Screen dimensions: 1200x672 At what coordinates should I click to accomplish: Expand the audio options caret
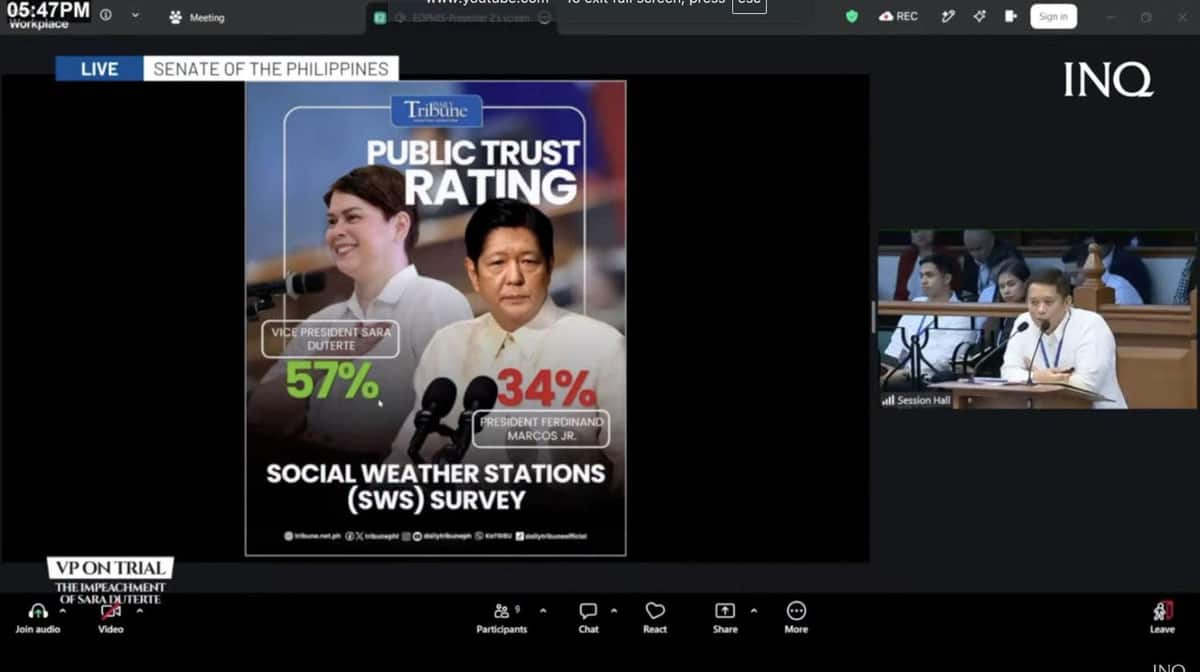tap(63, 610)
